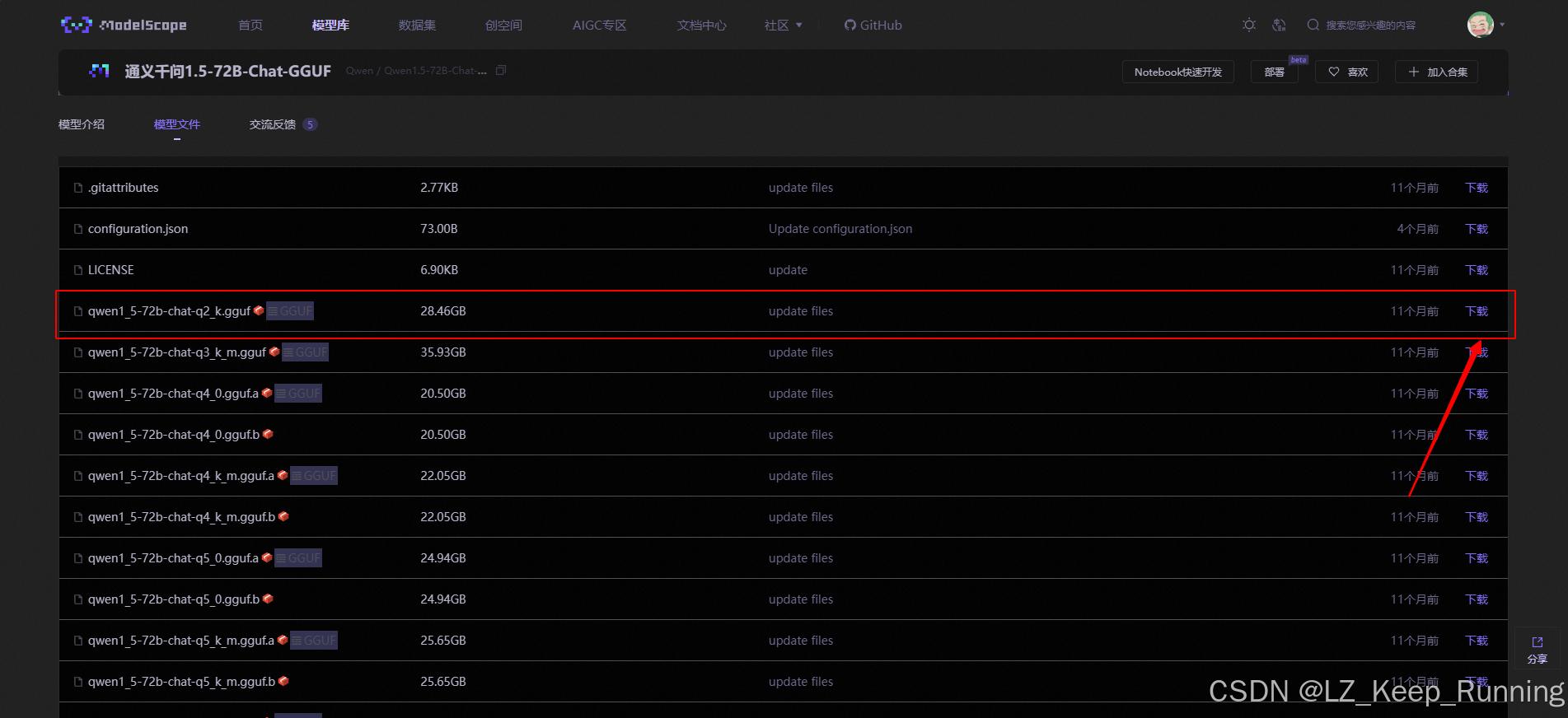This screenshot has width=1568, height=718.
Task: Click the GGUF badge on q3_k_m.gguf
Action: (306, 352)
